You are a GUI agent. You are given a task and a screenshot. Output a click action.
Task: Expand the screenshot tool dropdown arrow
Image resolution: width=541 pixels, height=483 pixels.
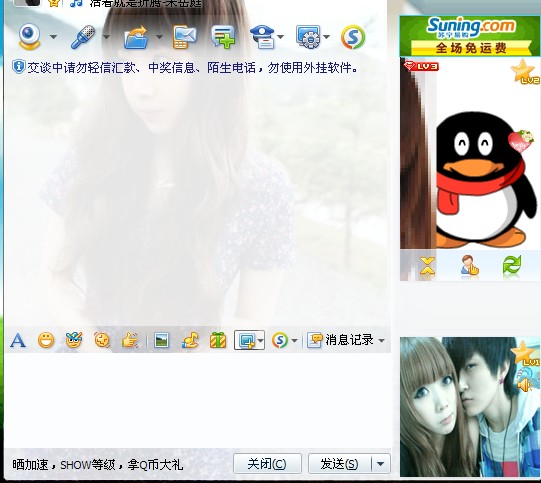[260, 341]
